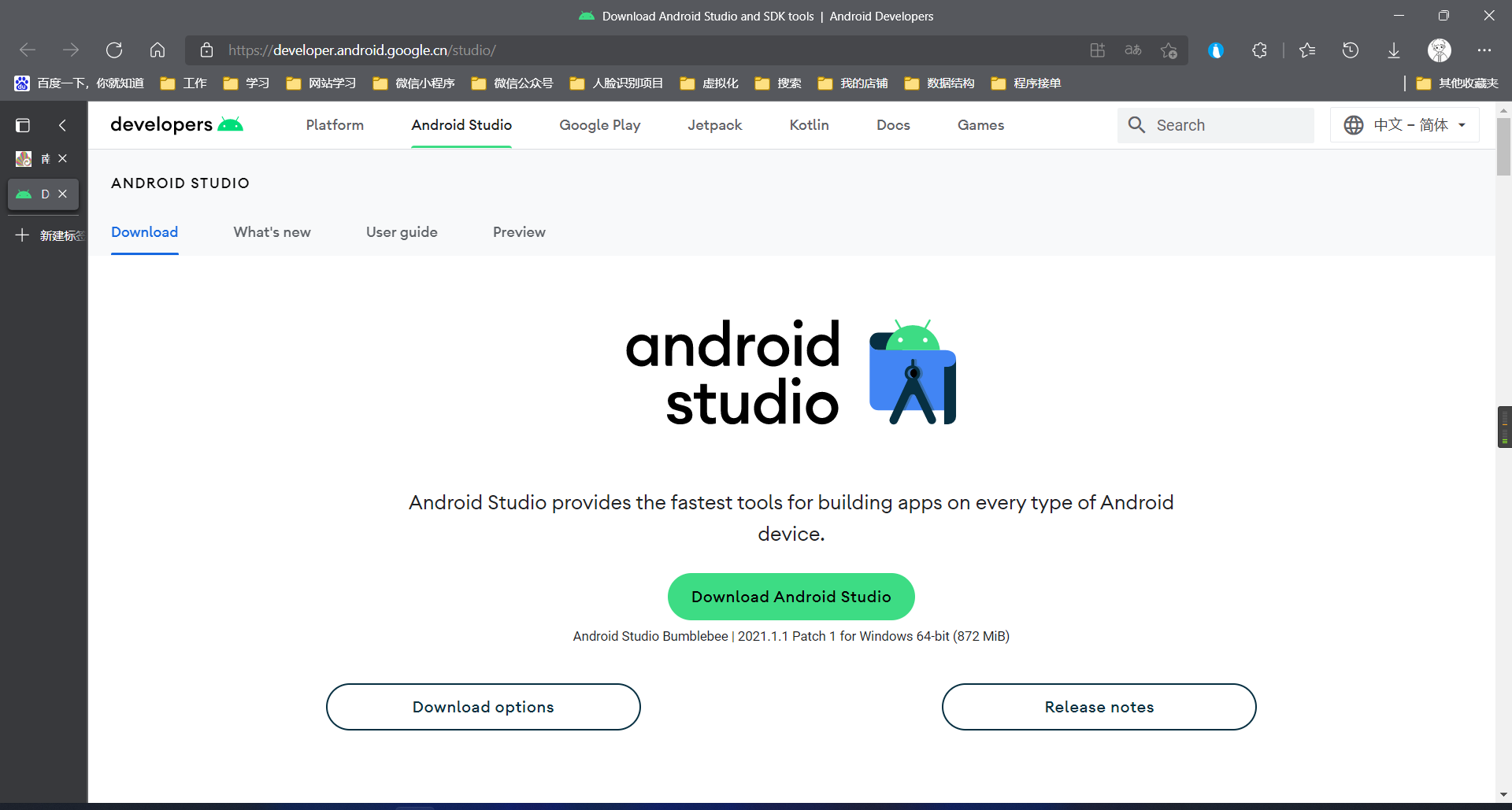This screenshot has height=810, width=1512.
Task: Select the Download sub-tab
Action: pos(145,232)
